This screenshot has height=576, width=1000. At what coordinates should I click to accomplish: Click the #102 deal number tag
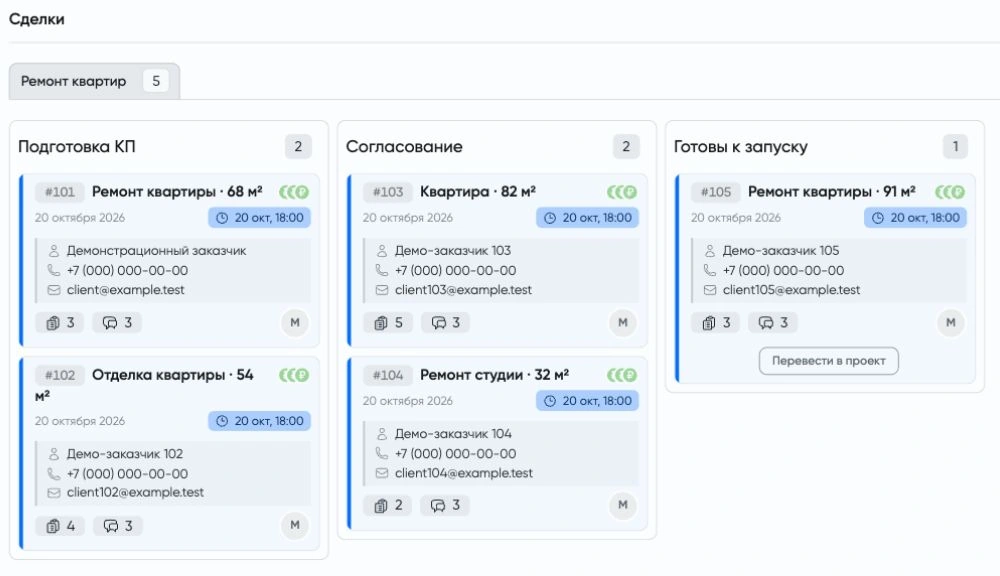(59, 375)
